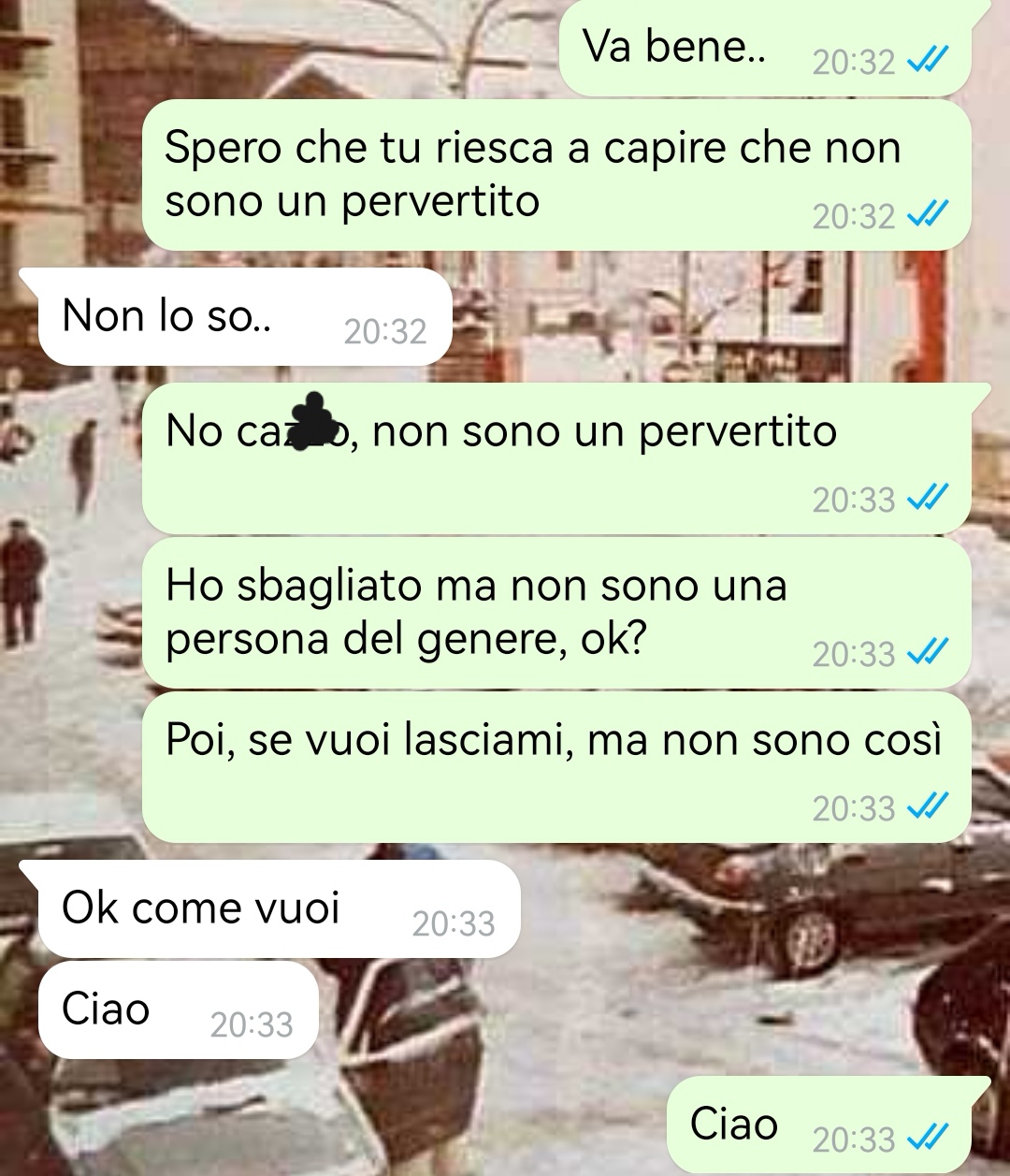Click the read receipt ticks on 'Va bene..'
Viewport: 1010px width, 1176px height.
tap(928, 62)
